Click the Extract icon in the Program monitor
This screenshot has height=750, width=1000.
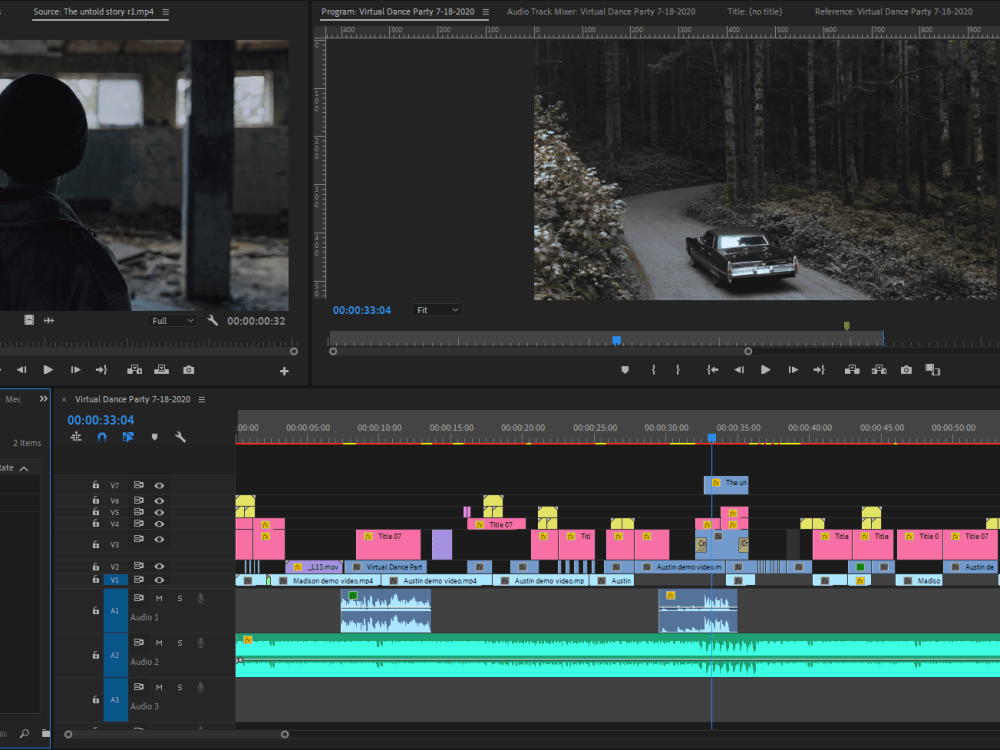[x=879, y=369]
